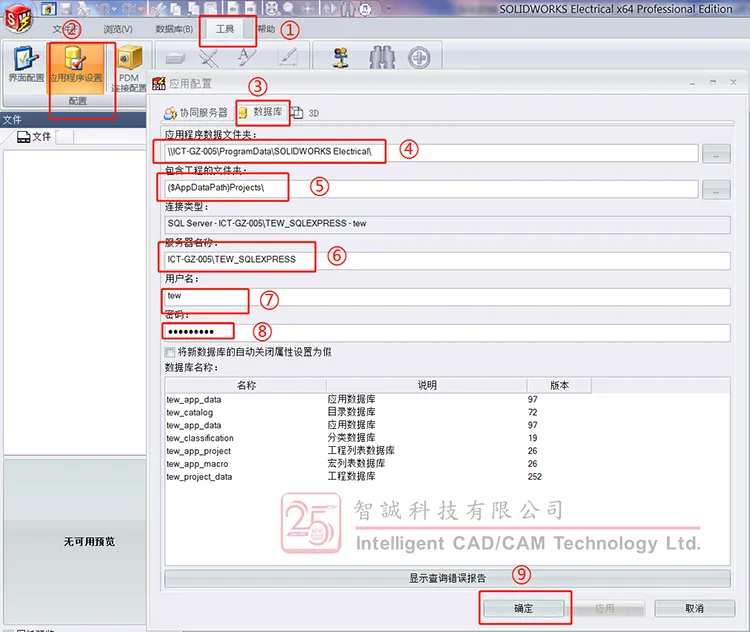Click version value 19
750x632 pixels.
tap(532, 438)
